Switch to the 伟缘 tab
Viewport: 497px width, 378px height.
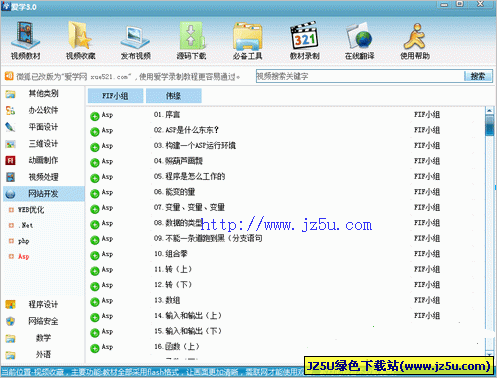pos(174,96)
